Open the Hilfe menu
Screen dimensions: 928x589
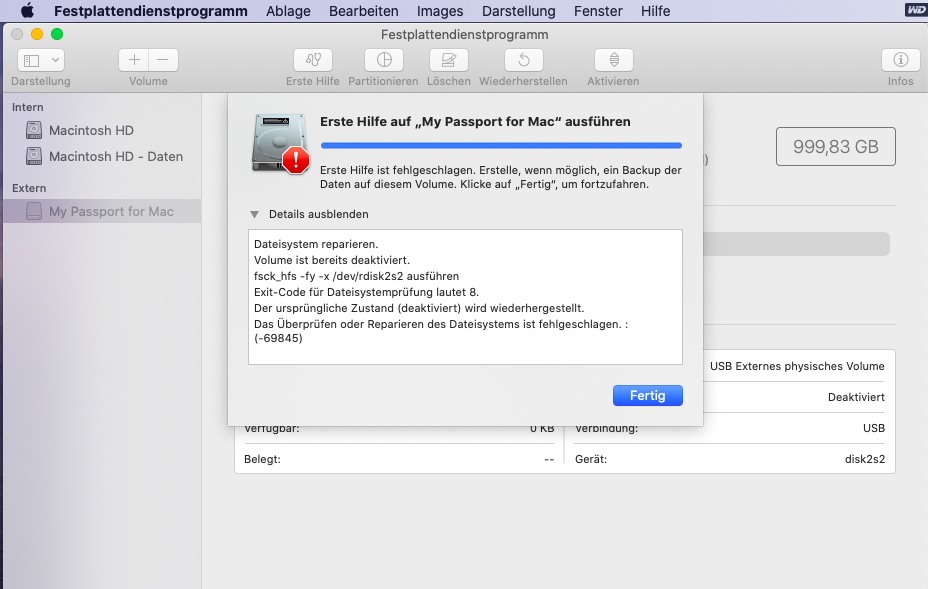coord(655,11)
